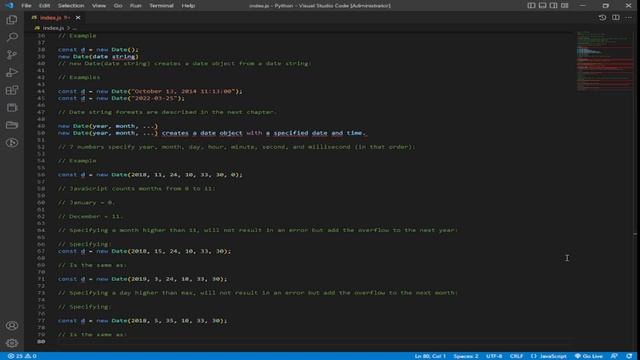Open Customize Layout icon in title bar
Screen dimensions: 640x360
[564, 5]
